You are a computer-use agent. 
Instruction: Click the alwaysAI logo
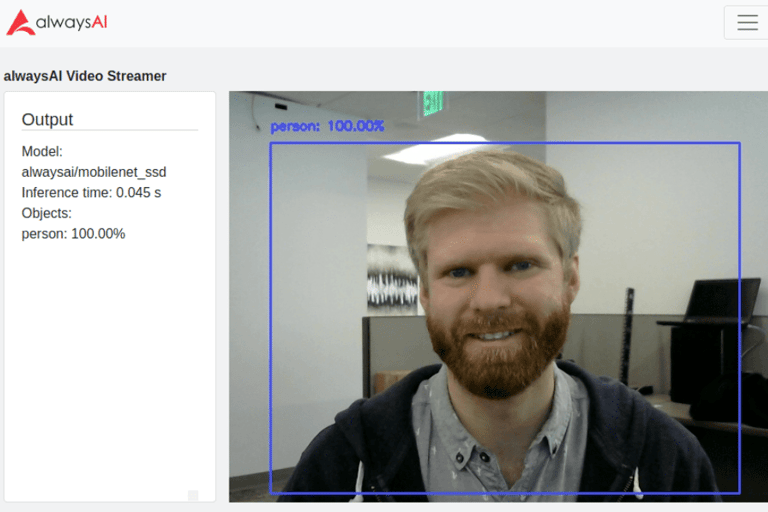[57, 23]
